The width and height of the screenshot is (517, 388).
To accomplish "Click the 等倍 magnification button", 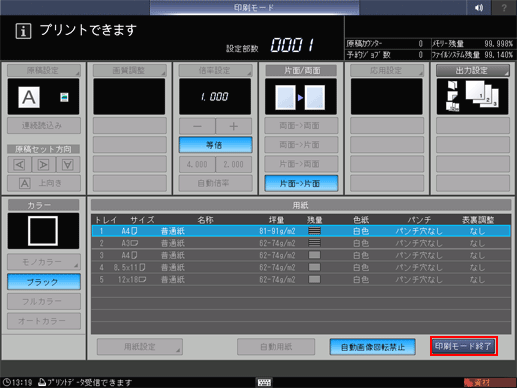I will click(x=215, y=145).
